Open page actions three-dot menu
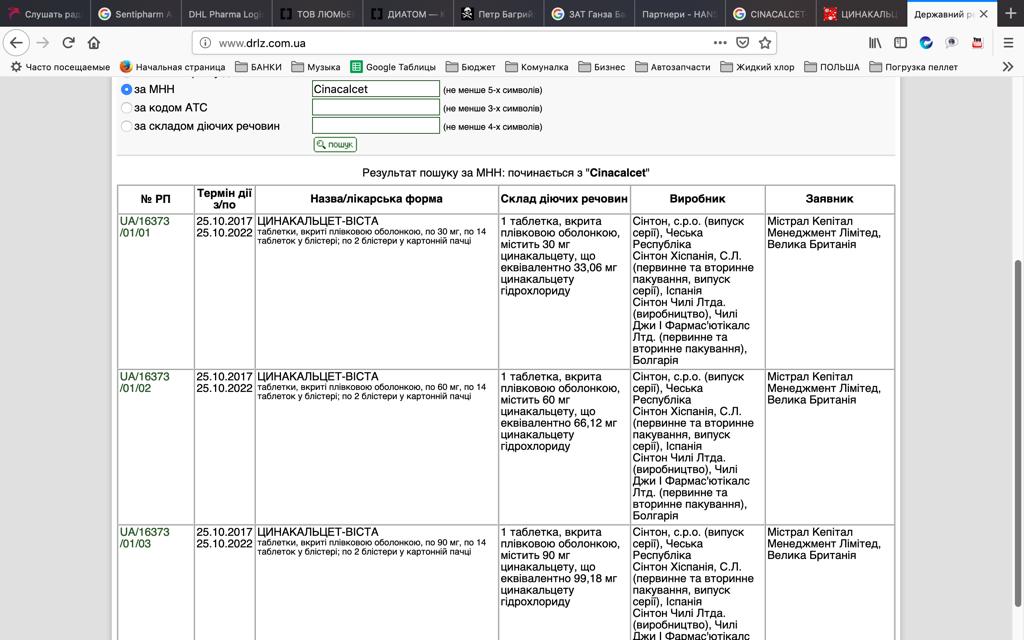 coord(720,43)
